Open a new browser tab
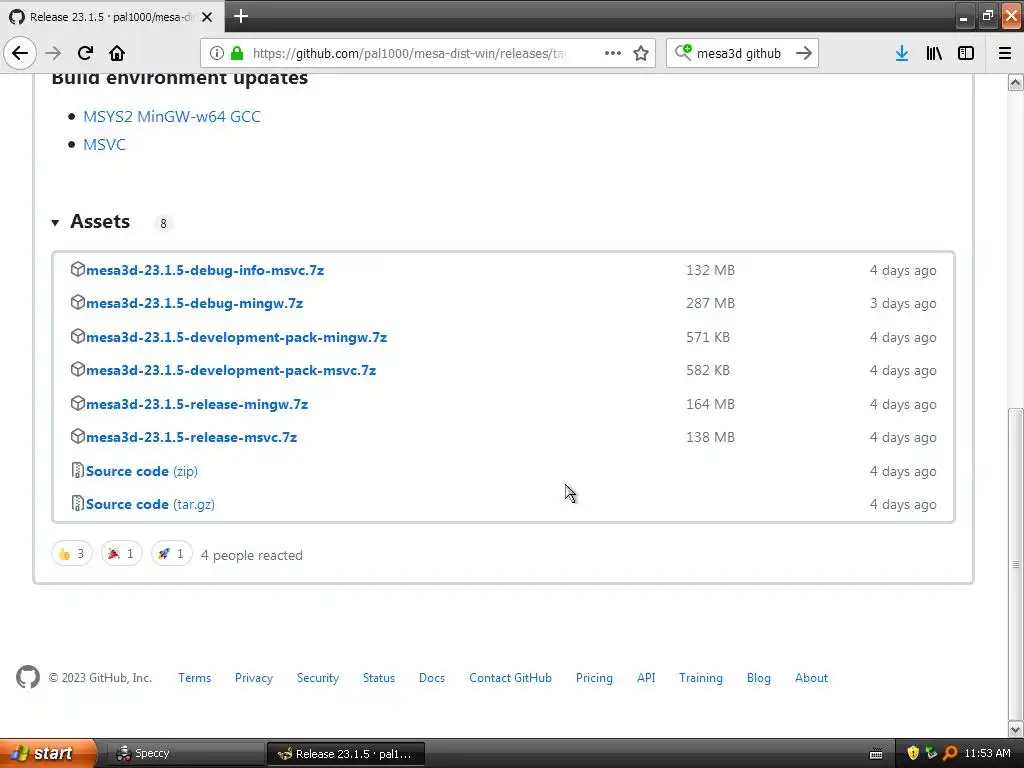This screenshot has height=768, width=1024. click(241, 16)
